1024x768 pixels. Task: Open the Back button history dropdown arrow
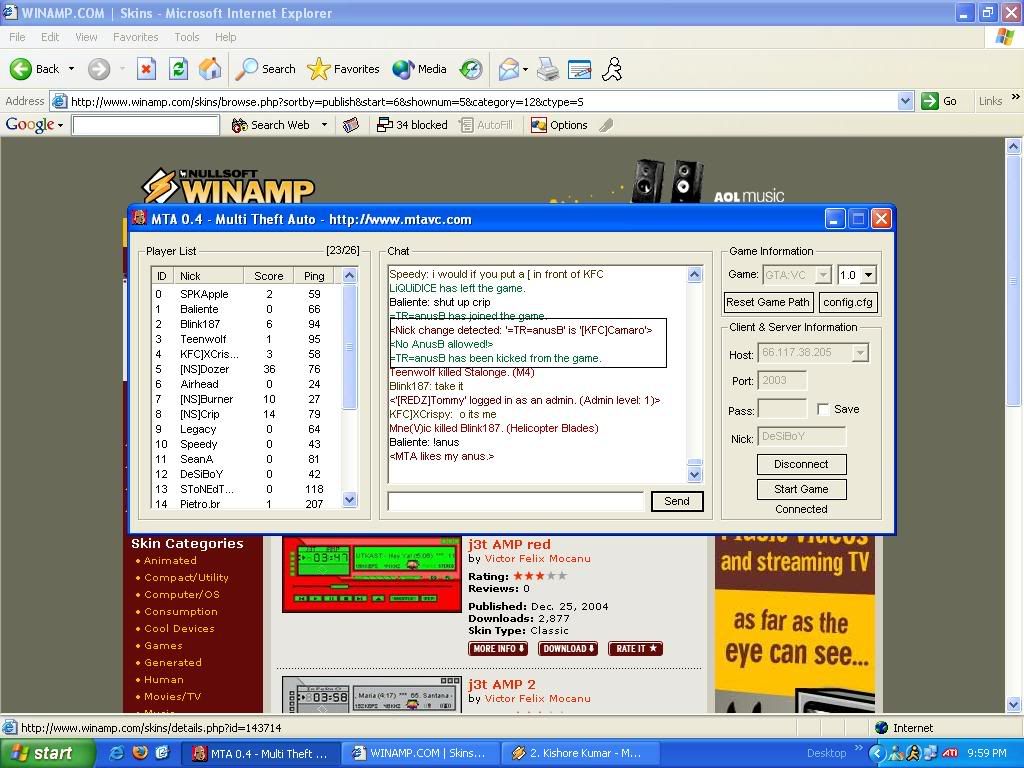71,69
